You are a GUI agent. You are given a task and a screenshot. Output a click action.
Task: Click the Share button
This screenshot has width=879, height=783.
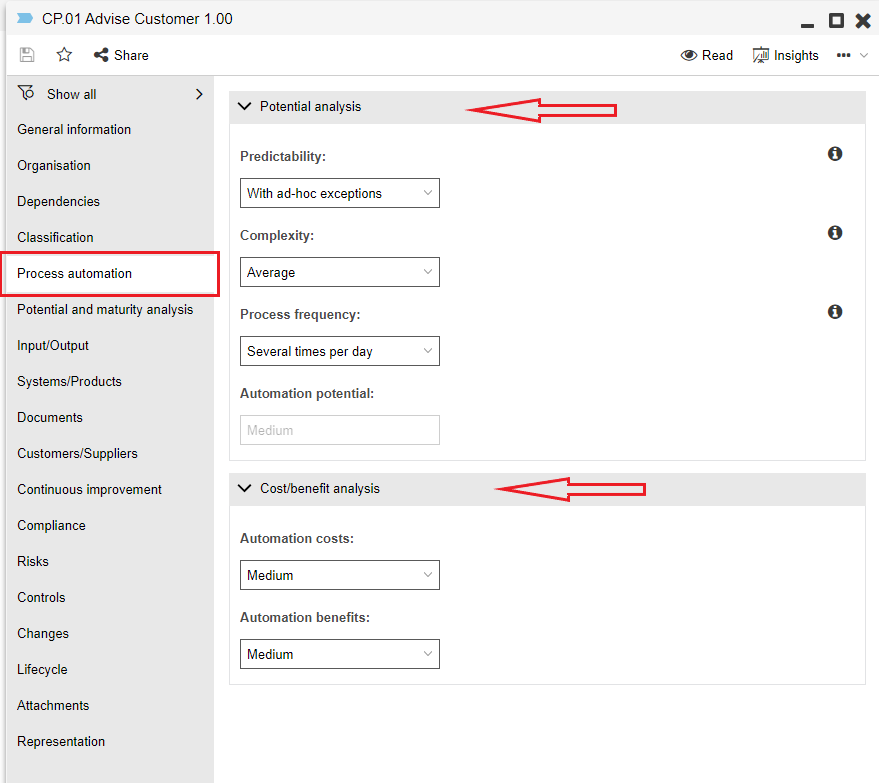pyautogui.click(x=121, y=55)
